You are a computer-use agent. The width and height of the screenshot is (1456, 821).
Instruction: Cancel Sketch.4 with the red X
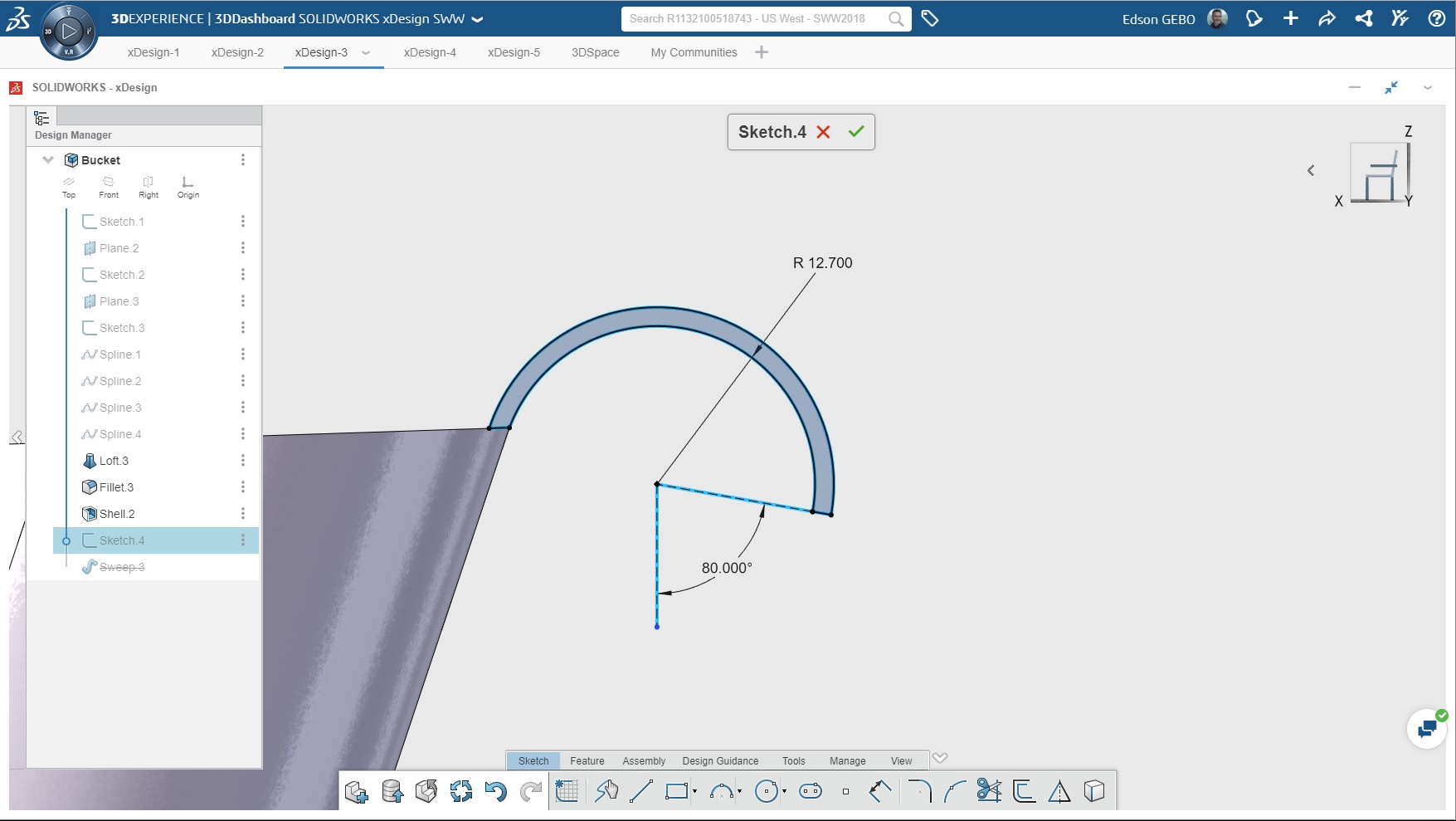click(x=823, y=131)
